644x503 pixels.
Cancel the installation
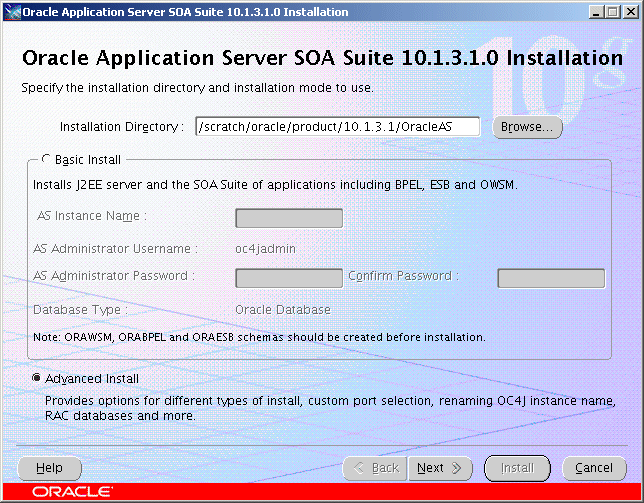pos(594,468)
